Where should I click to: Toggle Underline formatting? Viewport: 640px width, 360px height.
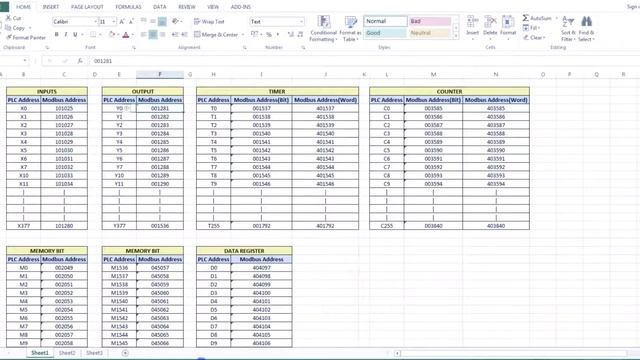[x=75, y=35]
